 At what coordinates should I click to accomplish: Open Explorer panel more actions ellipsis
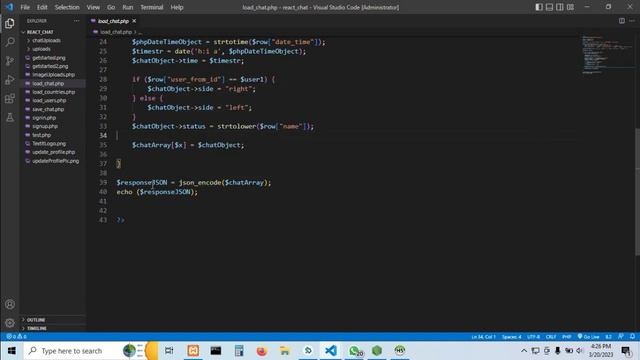point(76,21)
